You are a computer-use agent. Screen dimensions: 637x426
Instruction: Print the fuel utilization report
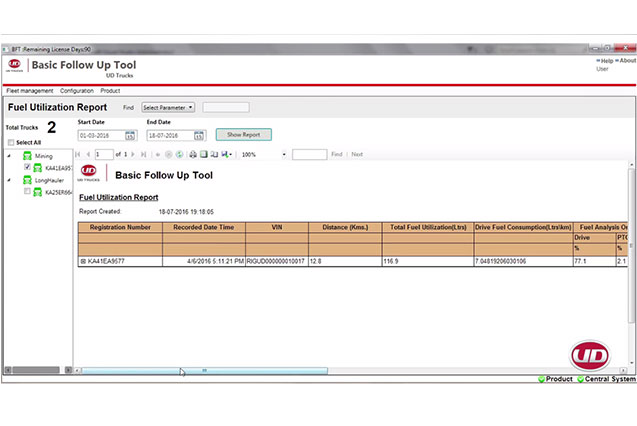193,154
